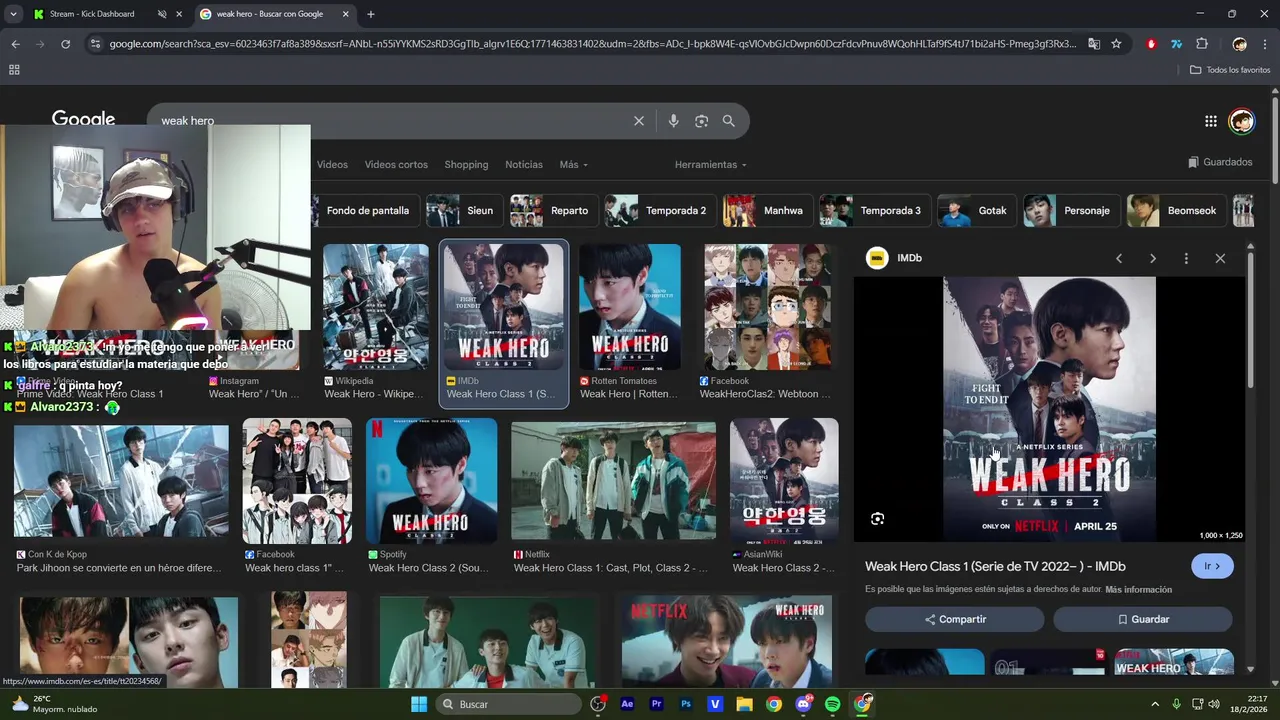Screen dimensions: 1280x720
Task: Filter images by Temporada 2 chip
Action: tap(660, 211)
